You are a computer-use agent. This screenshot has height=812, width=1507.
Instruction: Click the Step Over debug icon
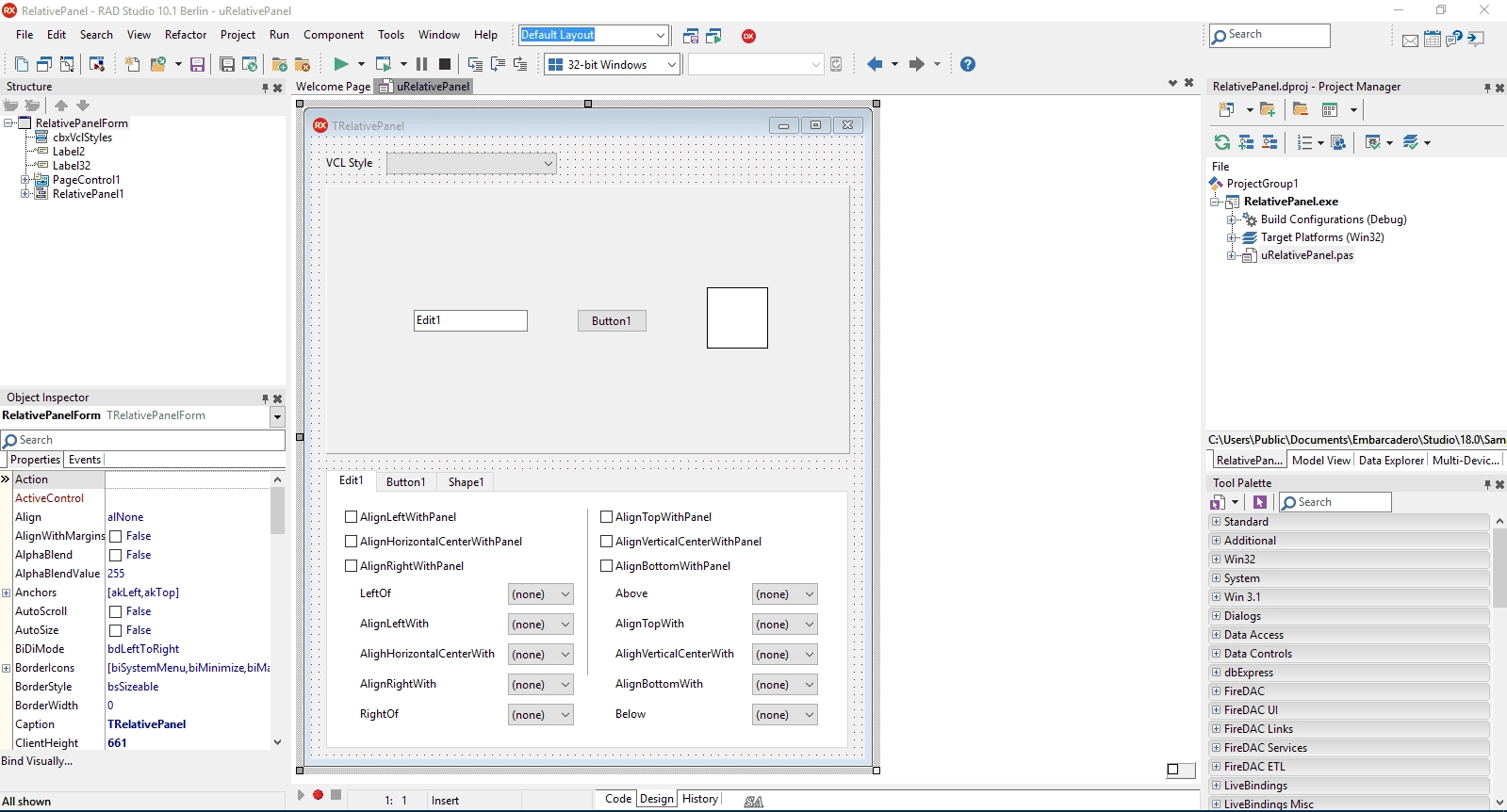click(498, 64)
